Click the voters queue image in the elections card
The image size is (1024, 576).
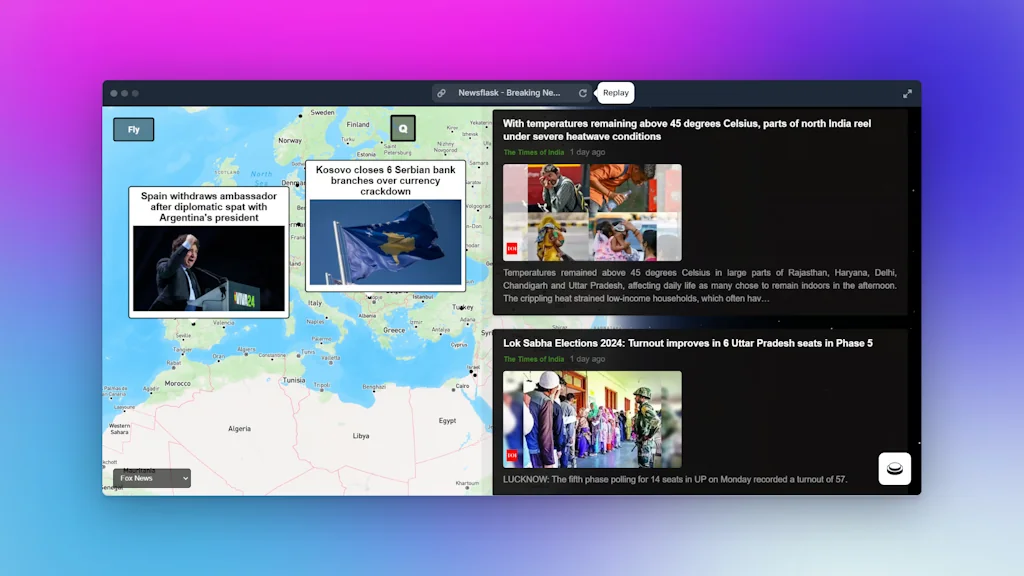point(592,419)
